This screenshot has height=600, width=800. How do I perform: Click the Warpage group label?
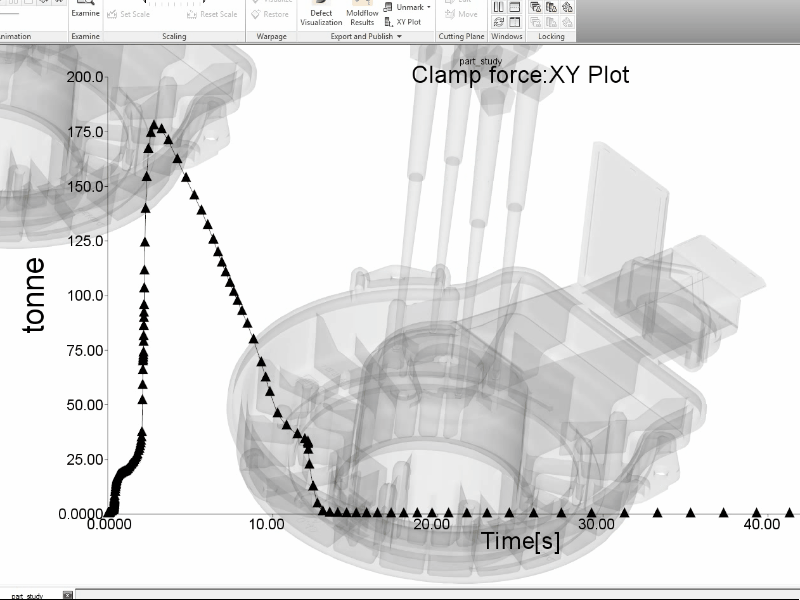[271, 36]
